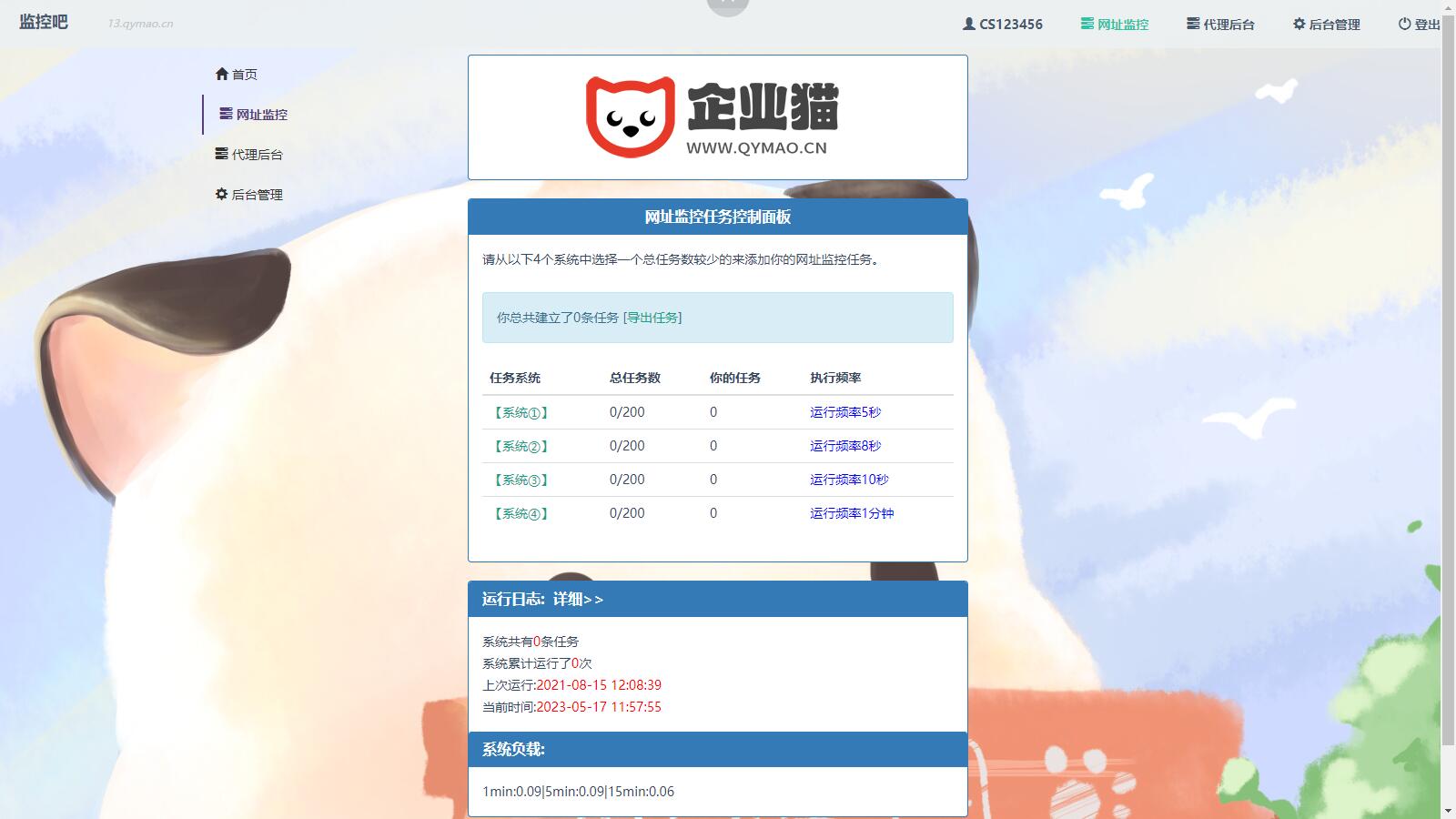Click the 后台管理 gear icon in top navbar
Viewport: 1456px width, 819px height.
[x=1299, y=24]
